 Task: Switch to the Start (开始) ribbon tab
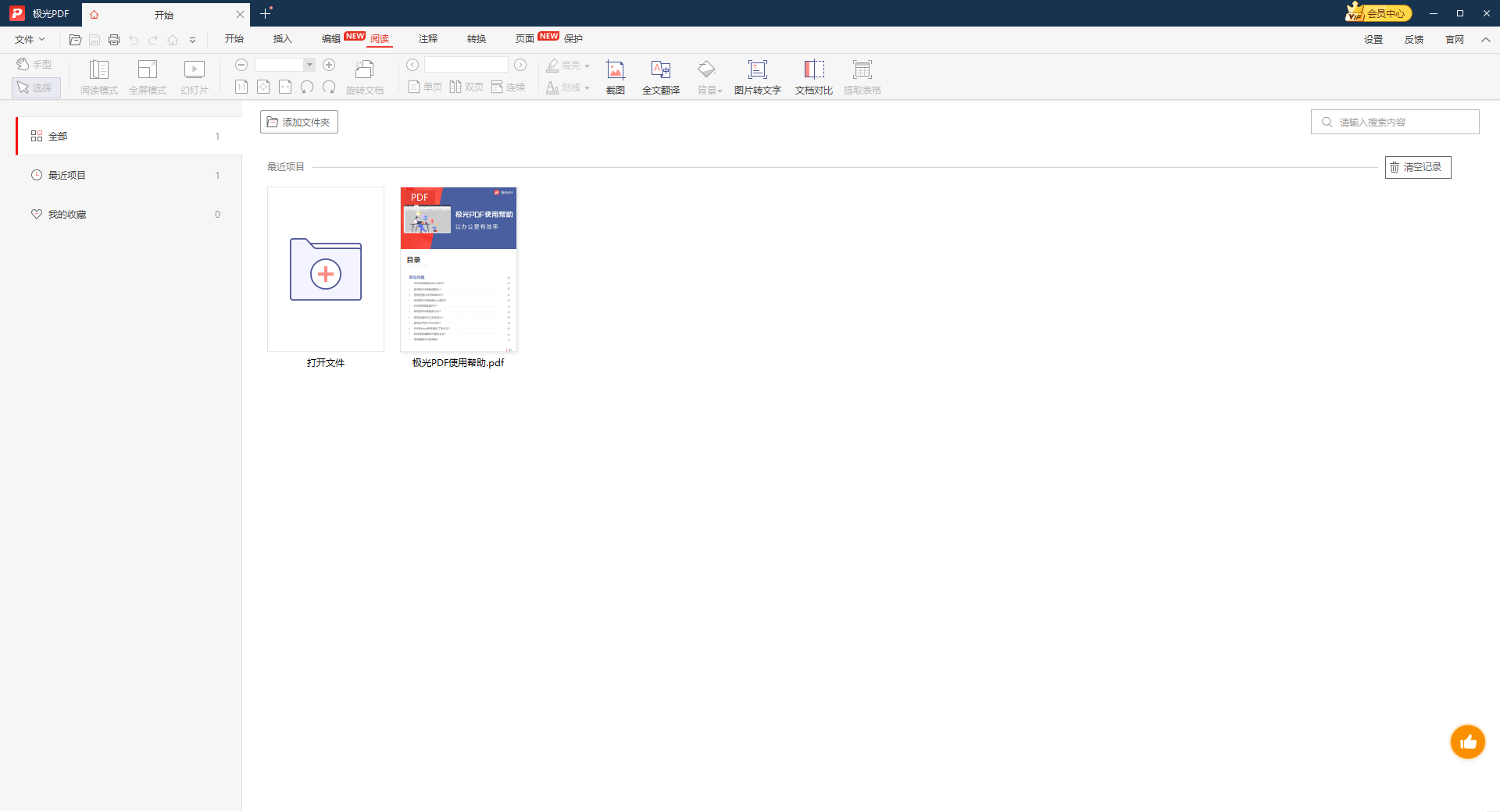(234, 39)
